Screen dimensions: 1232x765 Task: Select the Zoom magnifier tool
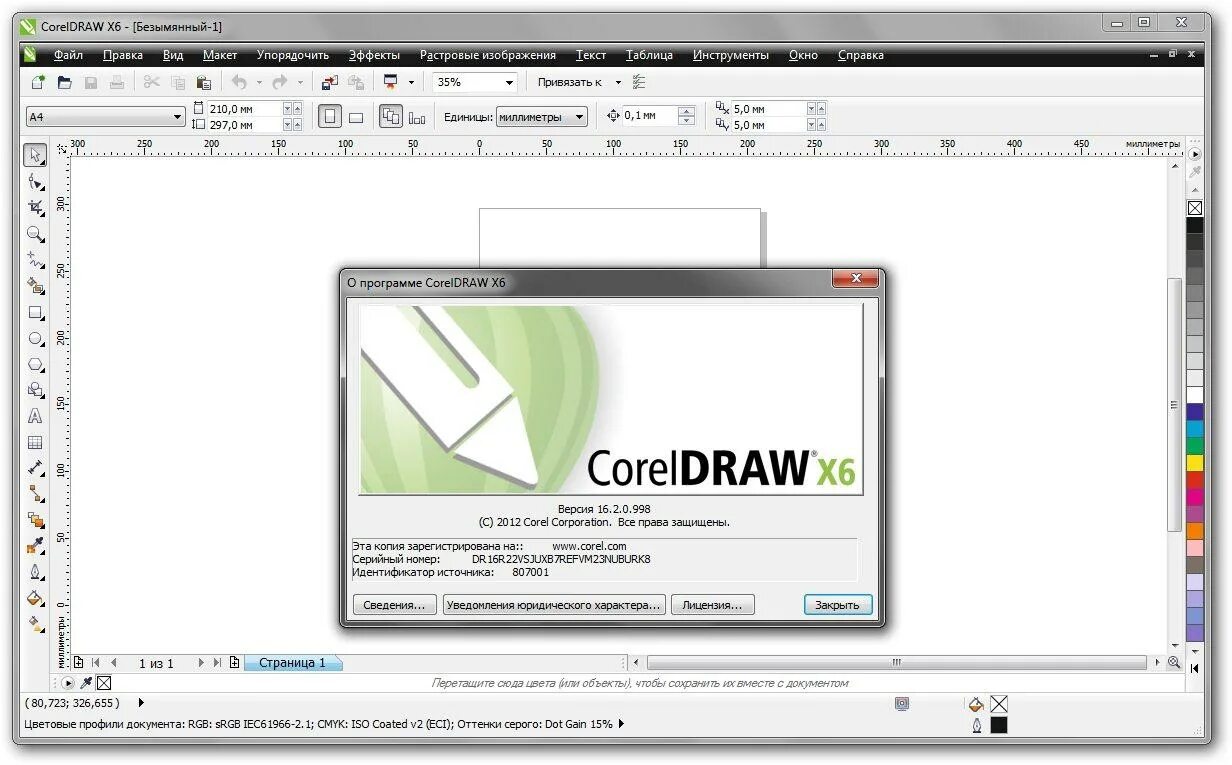36,234
